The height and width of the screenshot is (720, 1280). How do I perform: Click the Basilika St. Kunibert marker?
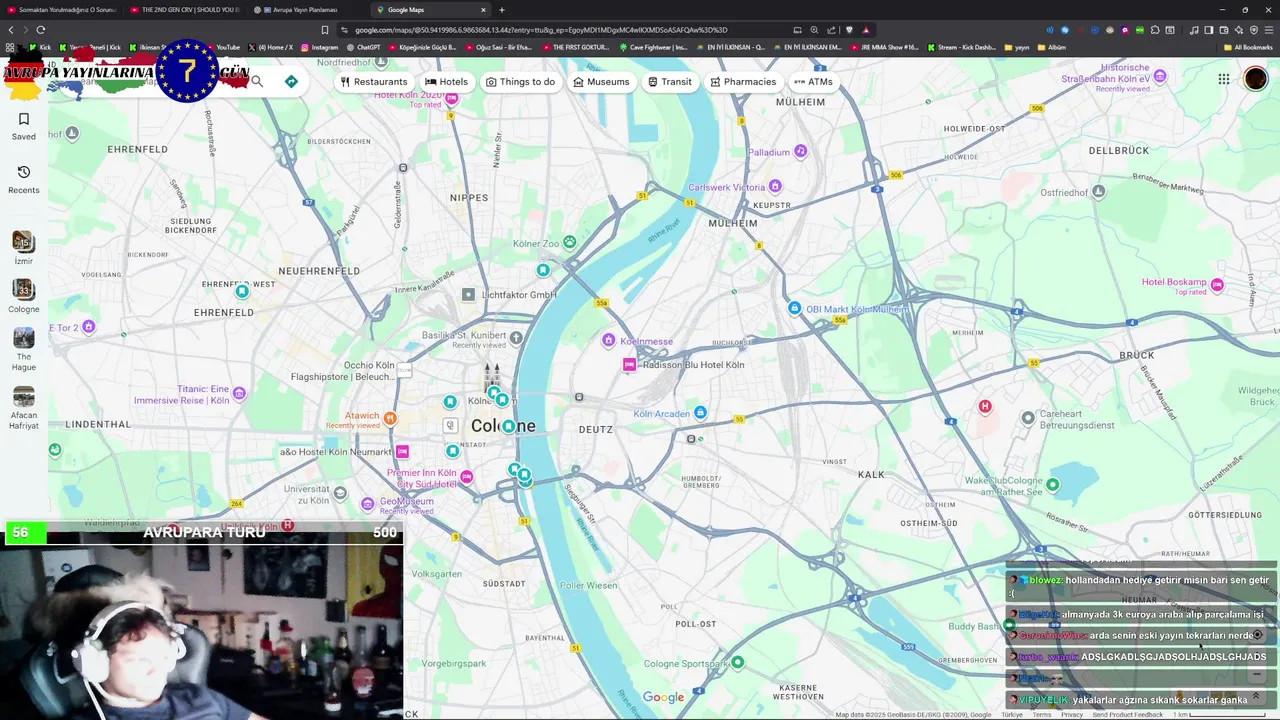pyautogui.click(x=516, y=338)
